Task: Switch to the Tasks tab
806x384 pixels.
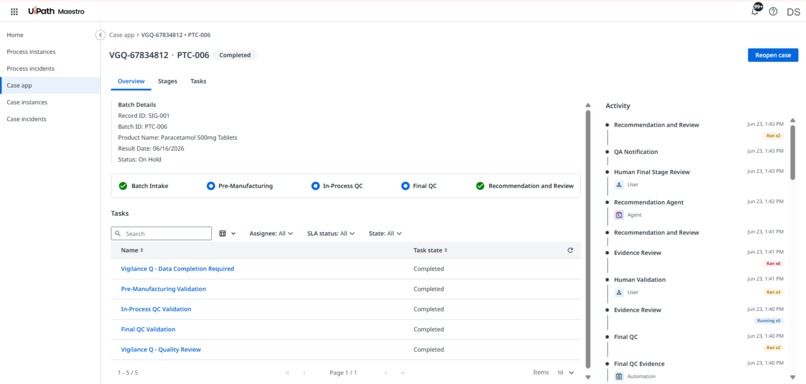Action: [198, 81]
